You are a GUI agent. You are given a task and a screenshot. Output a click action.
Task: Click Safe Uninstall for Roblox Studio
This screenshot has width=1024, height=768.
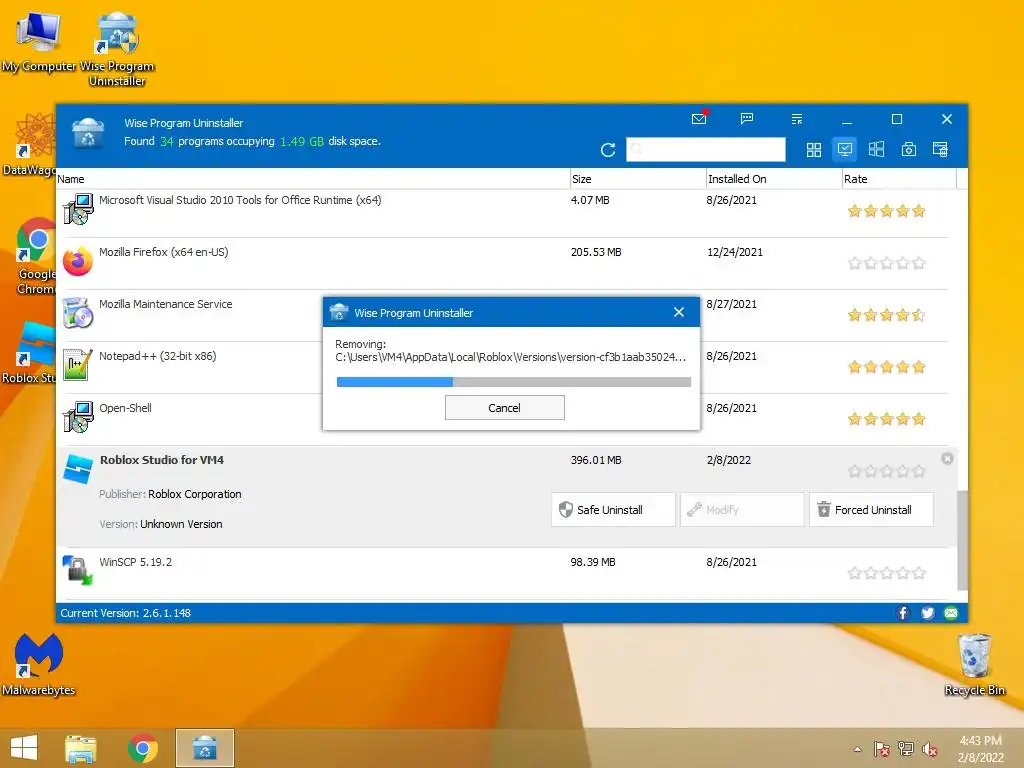(x=613, y=509)
